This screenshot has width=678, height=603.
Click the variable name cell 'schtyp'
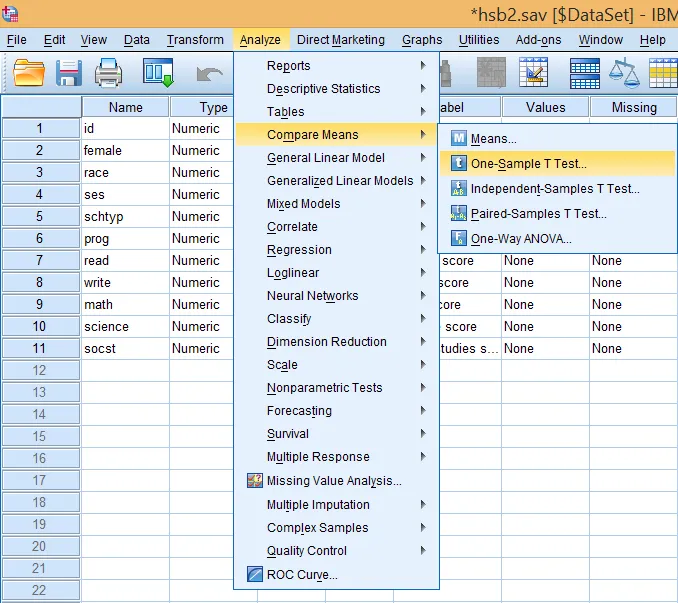125,216
